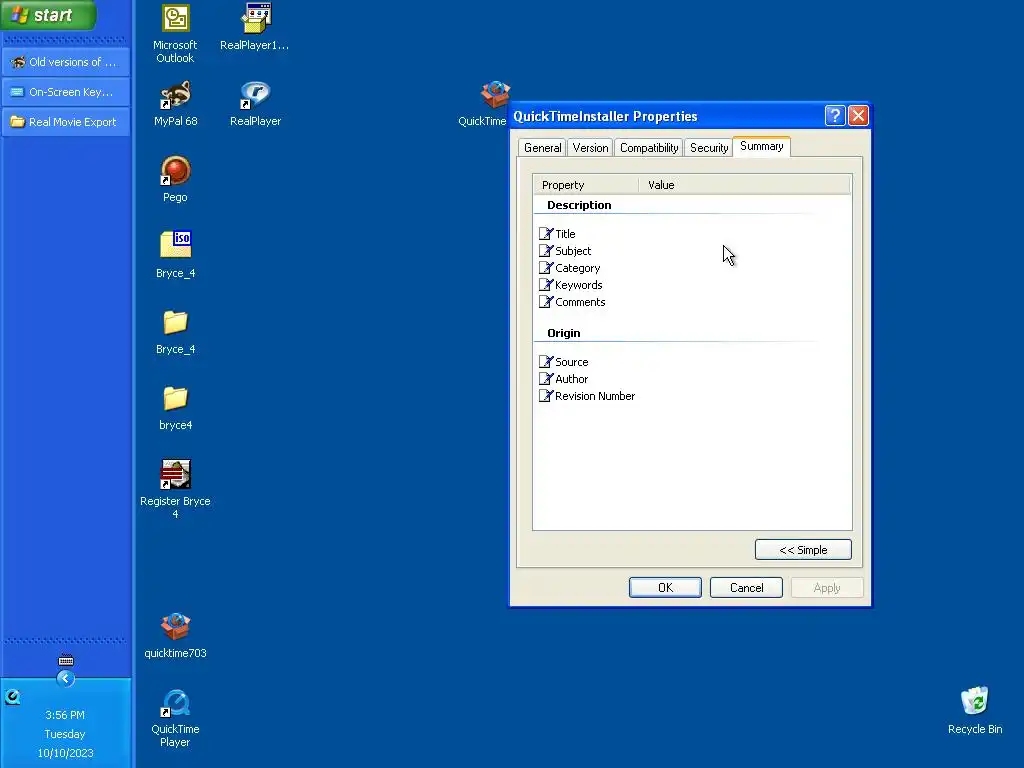Click the 10/10/2023 date text
The image size is (1024, 768).
pyautogui.click(x=65, y=753)
